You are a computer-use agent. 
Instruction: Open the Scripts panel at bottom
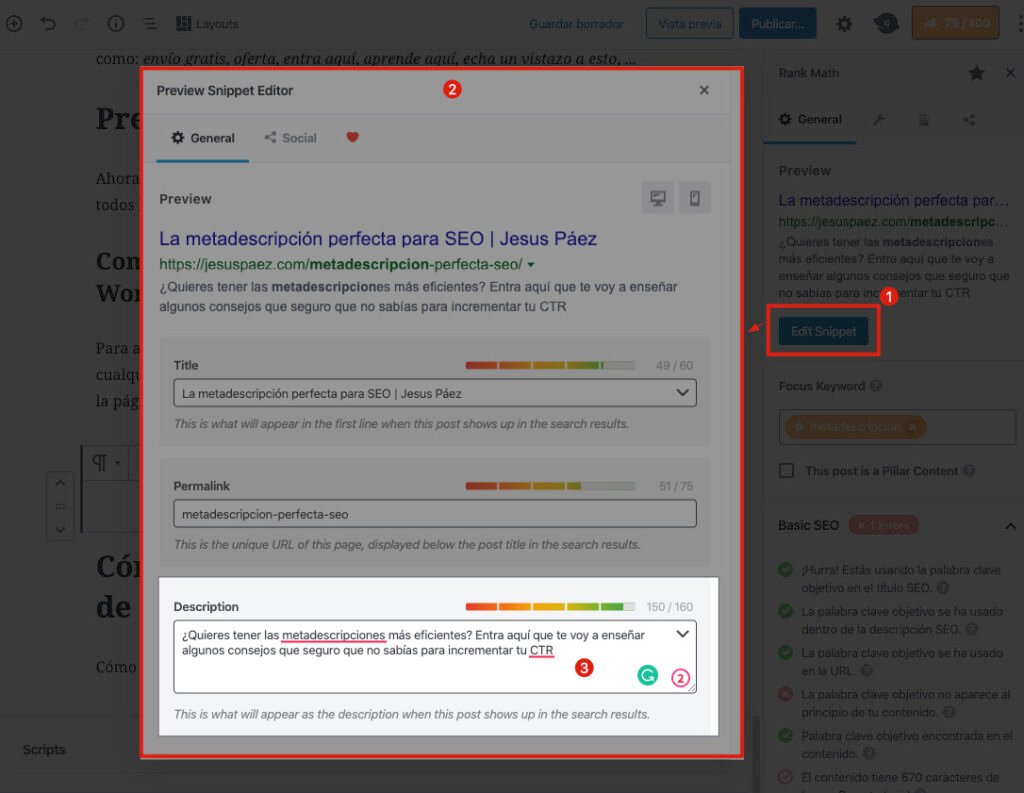[x=44, y=750]
